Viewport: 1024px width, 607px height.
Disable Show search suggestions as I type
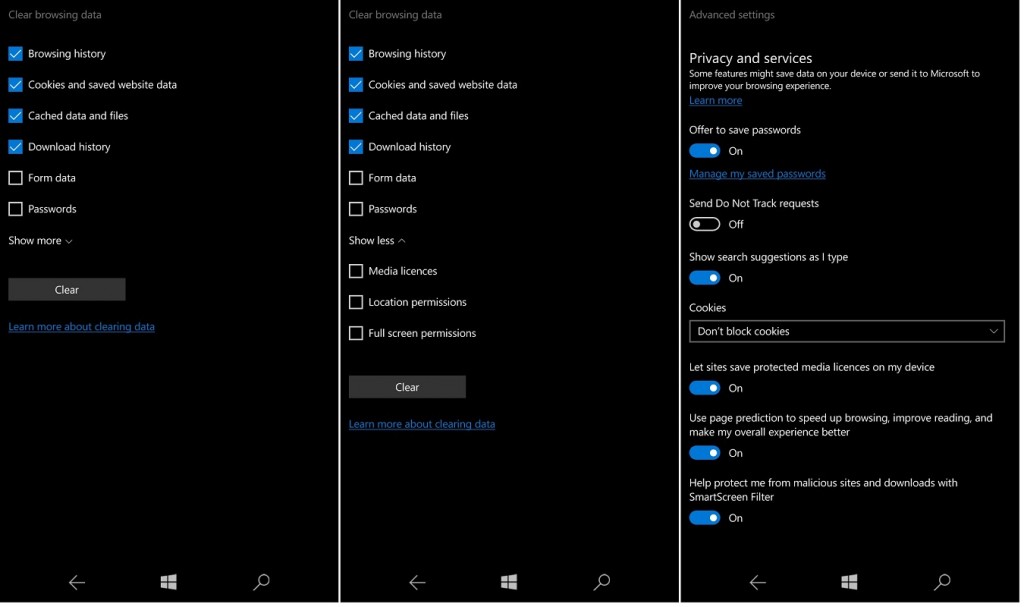[x=705, y=278]
